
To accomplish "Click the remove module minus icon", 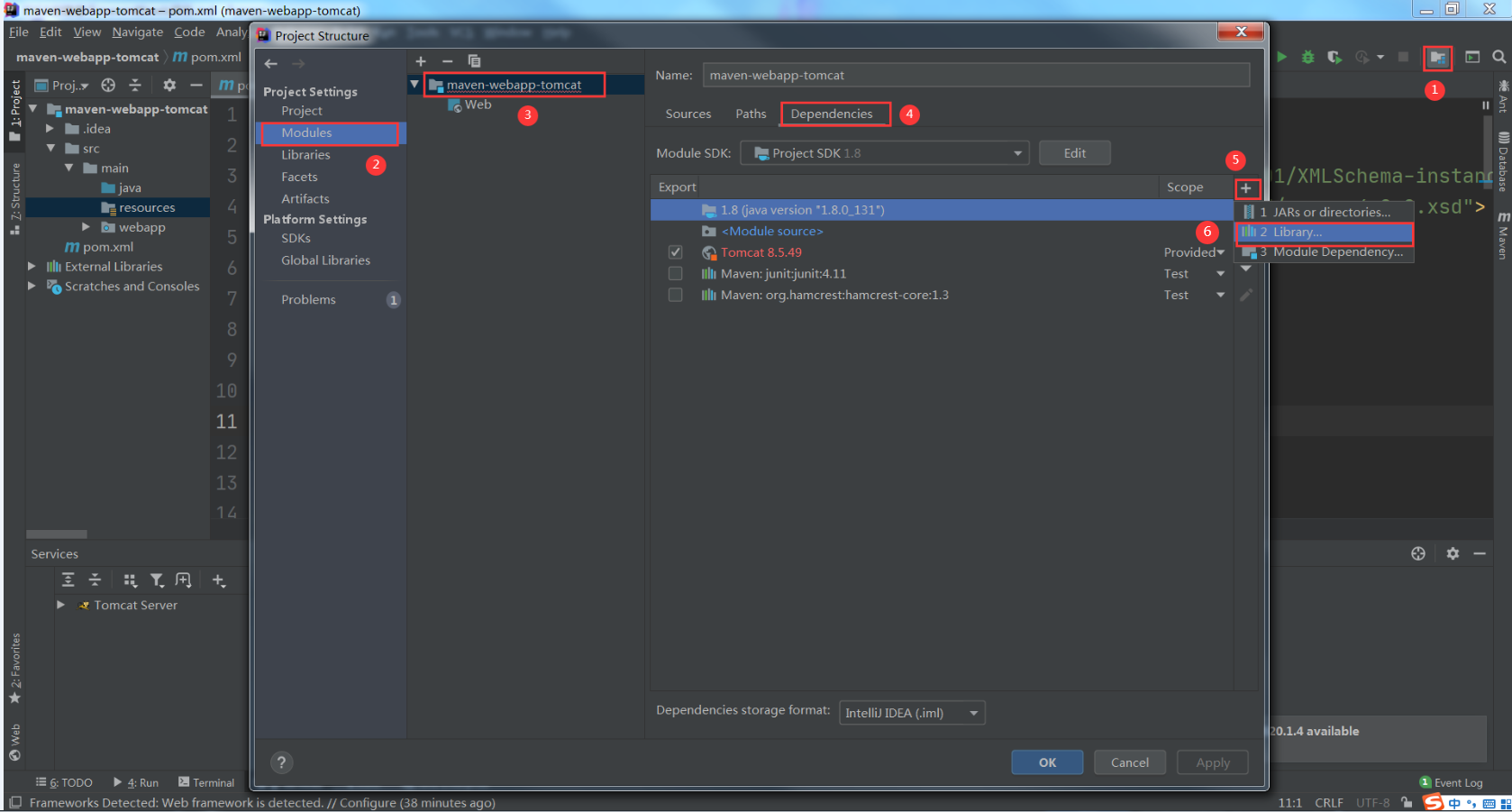I will click(447, 61).
